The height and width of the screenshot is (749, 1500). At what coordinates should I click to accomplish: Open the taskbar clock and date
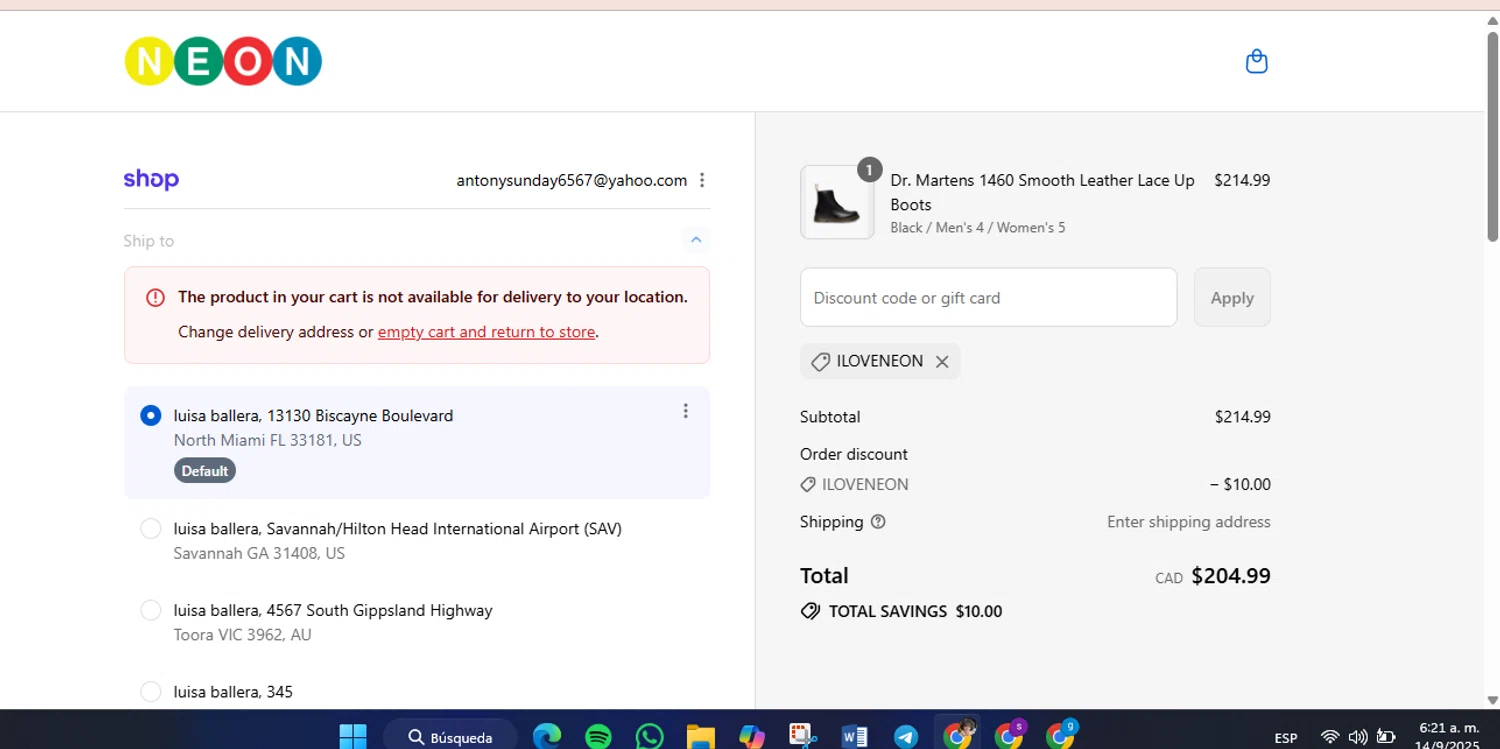click(x=1449, y=736)
